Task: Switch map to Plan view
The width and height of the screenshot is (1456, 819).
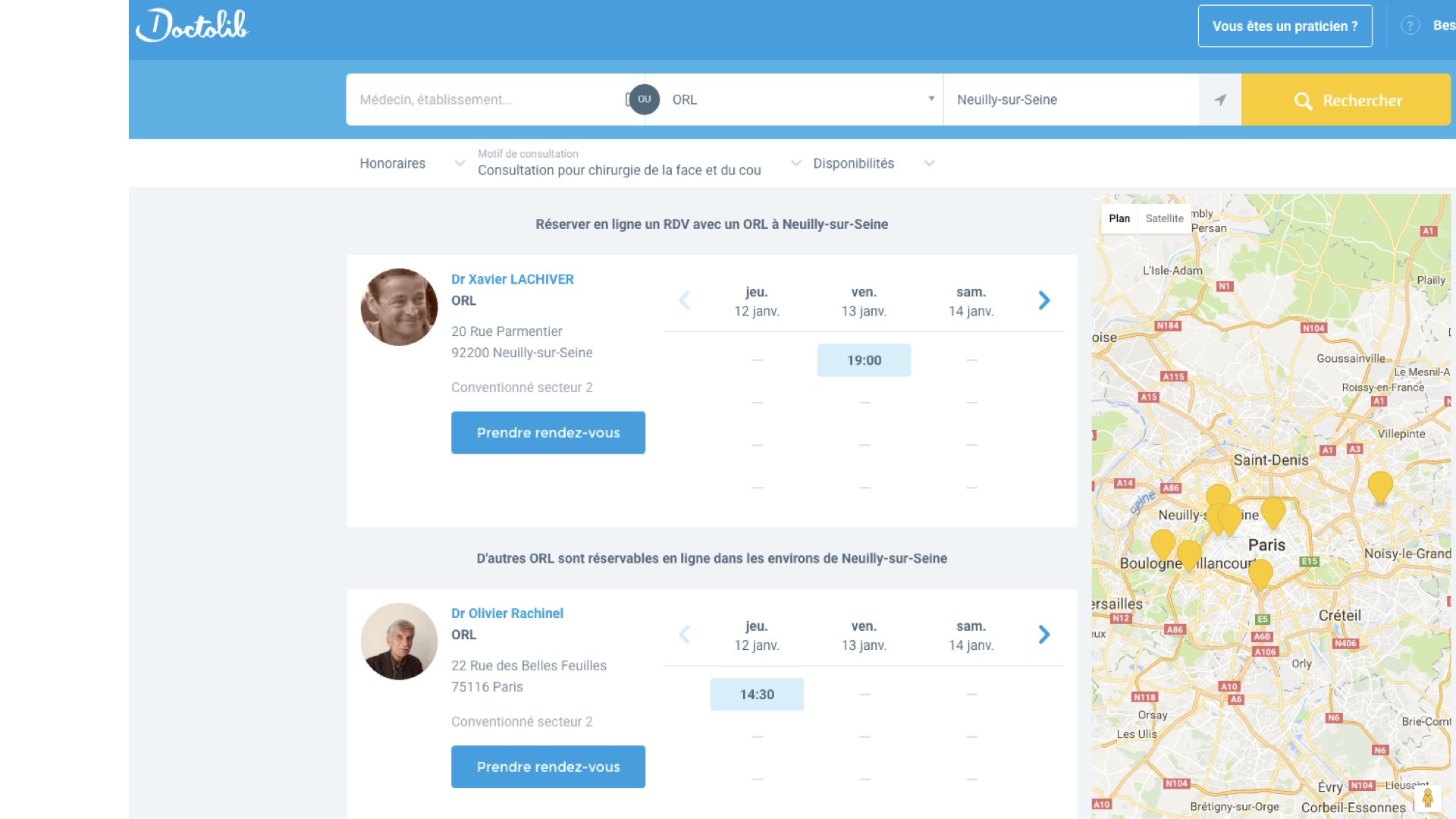Action: [x=1119, y=218]
